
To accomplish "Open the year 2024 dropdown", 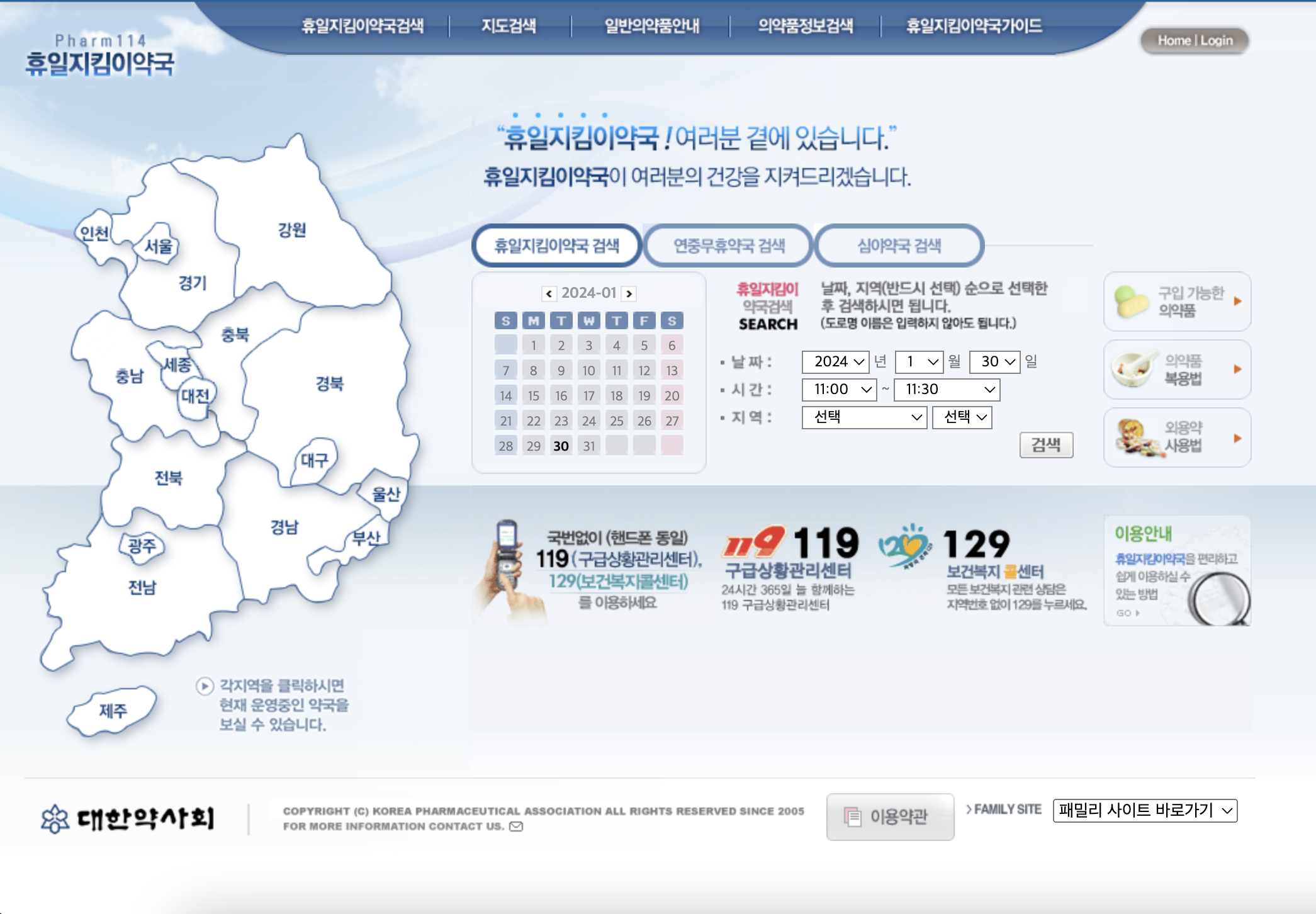I will point(835,362).
